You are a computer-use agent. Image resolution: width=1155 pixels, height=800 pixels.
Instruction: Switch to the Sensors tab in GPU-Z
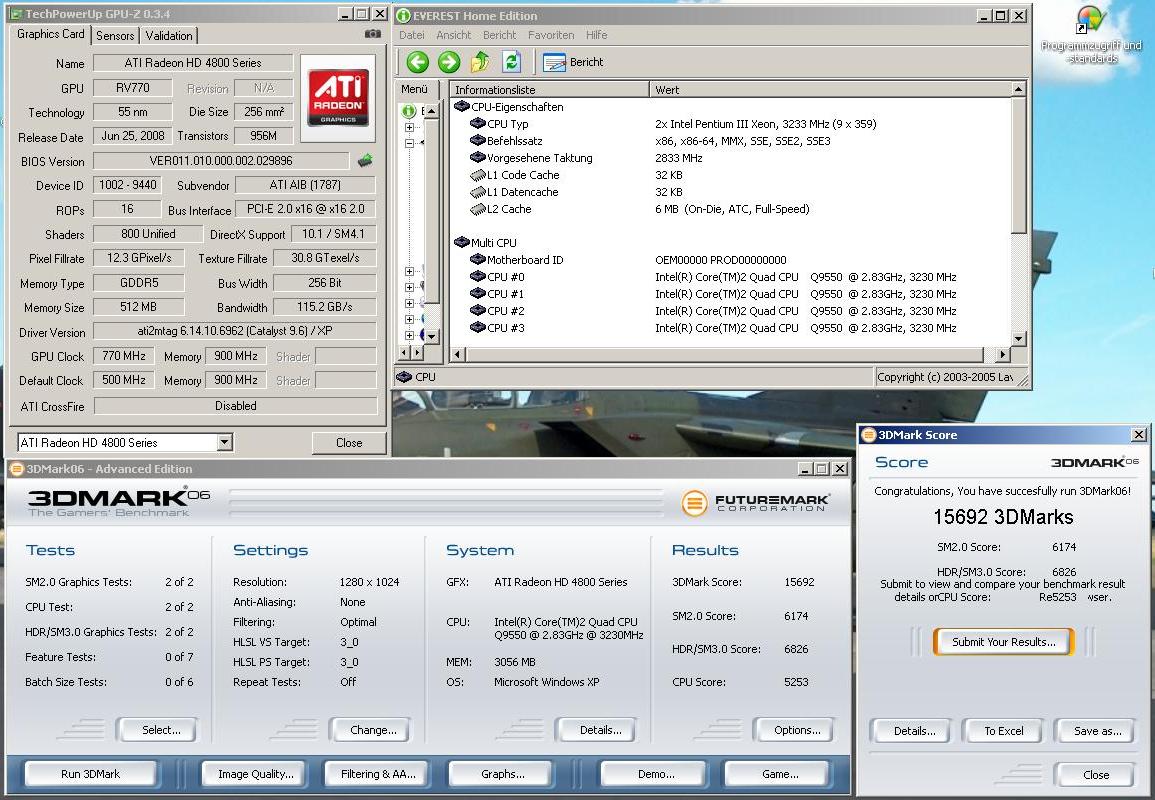point(115,35)
